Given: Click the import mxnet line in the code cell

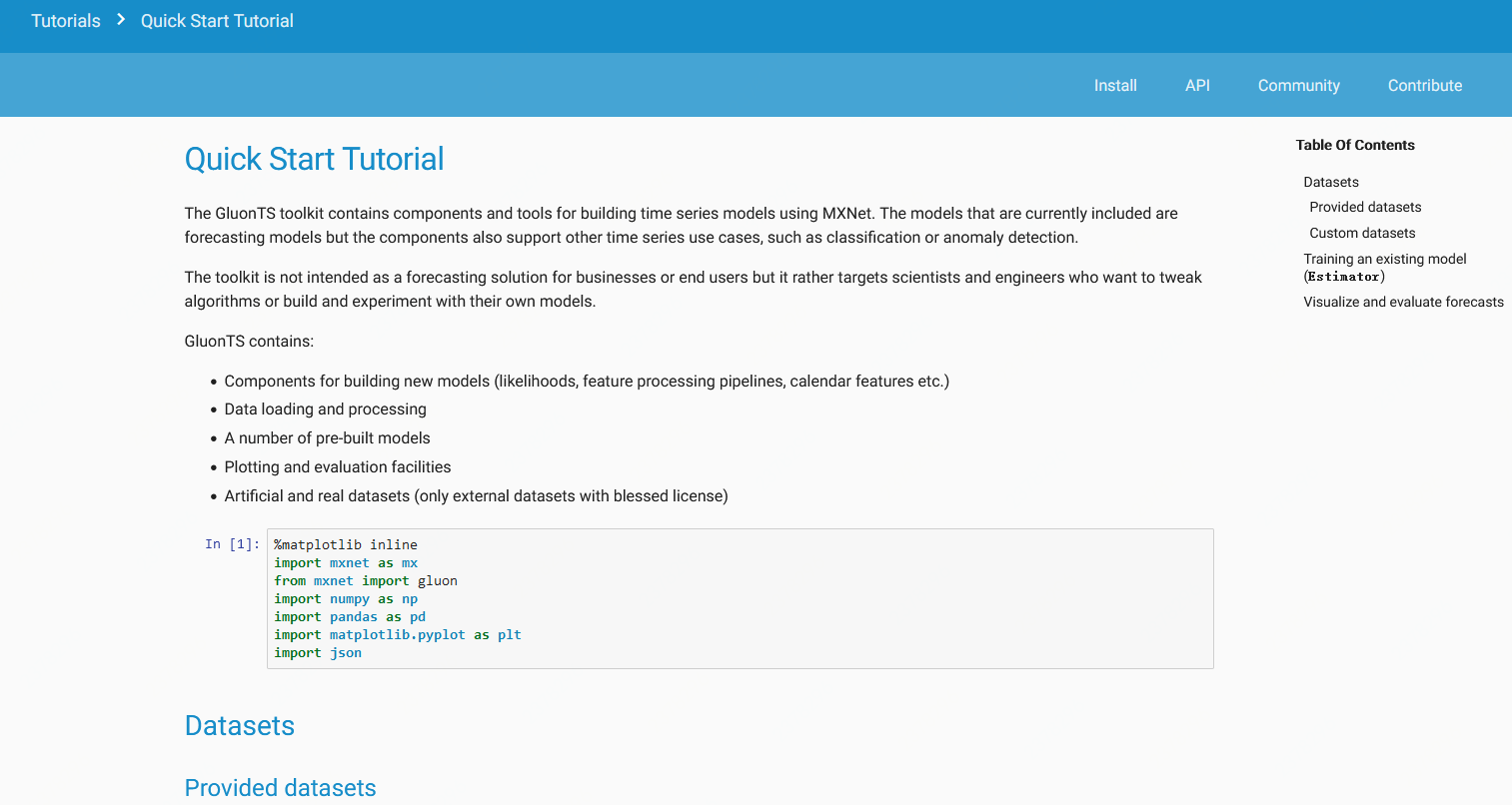Looking at the screenshot, I should 345,562.
